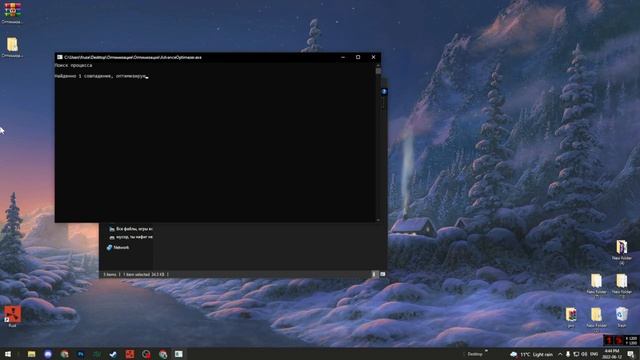Image resolution: width=640 pixels, height=360 pixels.
Task: Select the drive starting with 'Все файлы'
Action: [x=131, y=229]
